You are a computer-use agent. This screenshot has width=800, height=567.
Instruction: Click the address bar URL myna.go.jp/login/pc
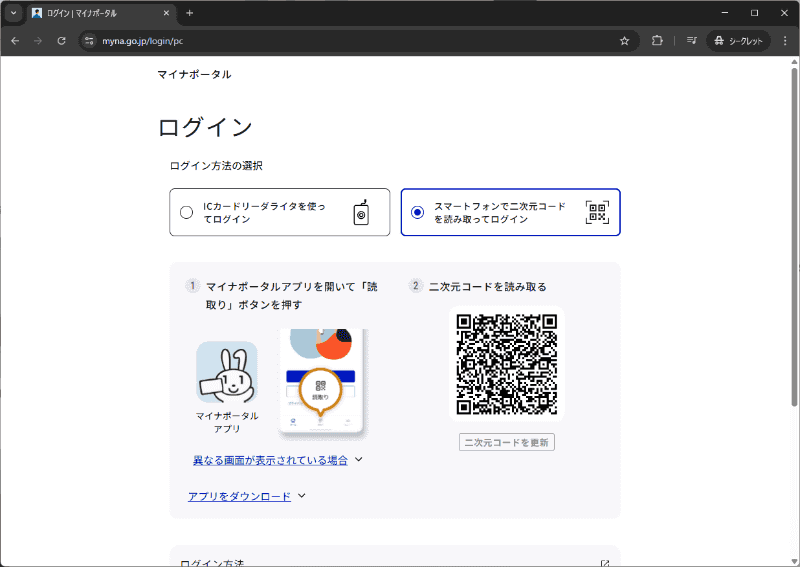142,41
